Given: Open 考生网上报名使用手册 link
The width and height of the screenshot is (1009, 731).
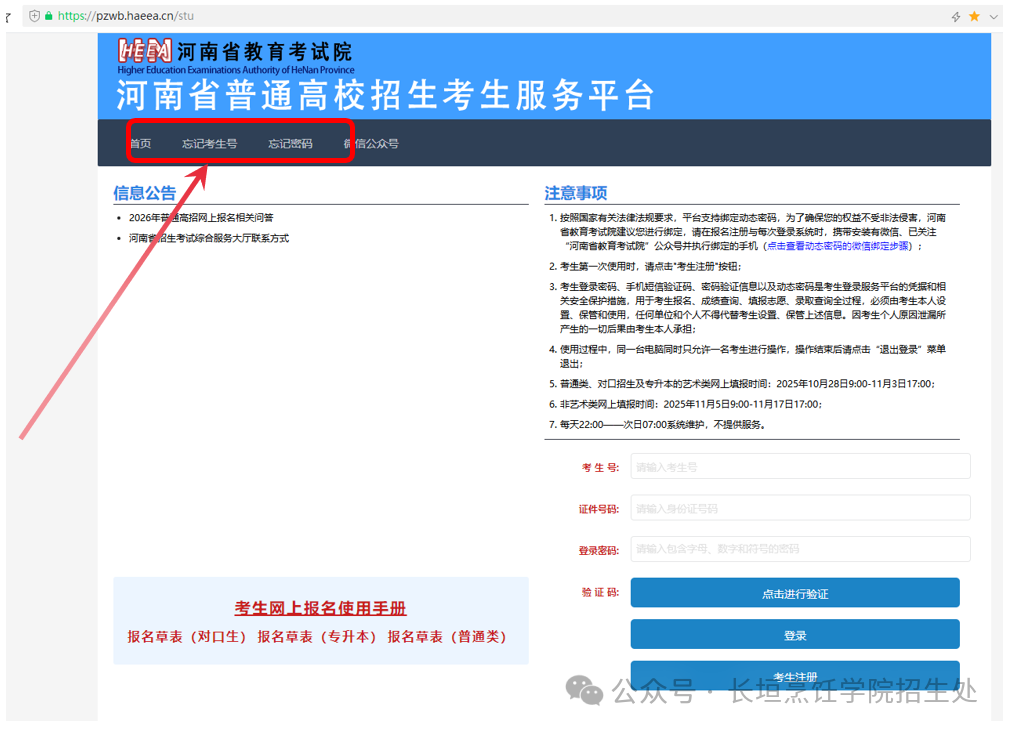Looking at the screenshot, I should click(320, 609).
